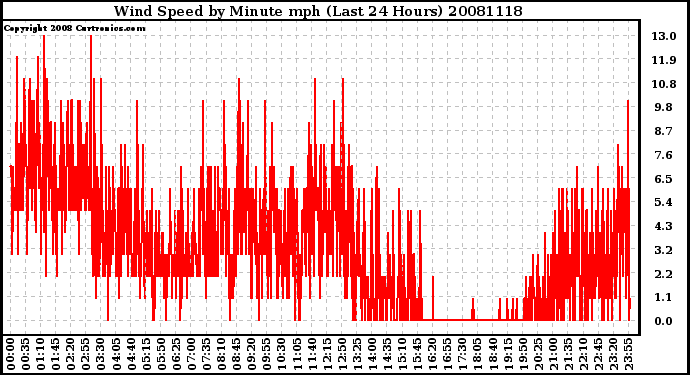Click the 06:25 time axis label

click(176, 354)
